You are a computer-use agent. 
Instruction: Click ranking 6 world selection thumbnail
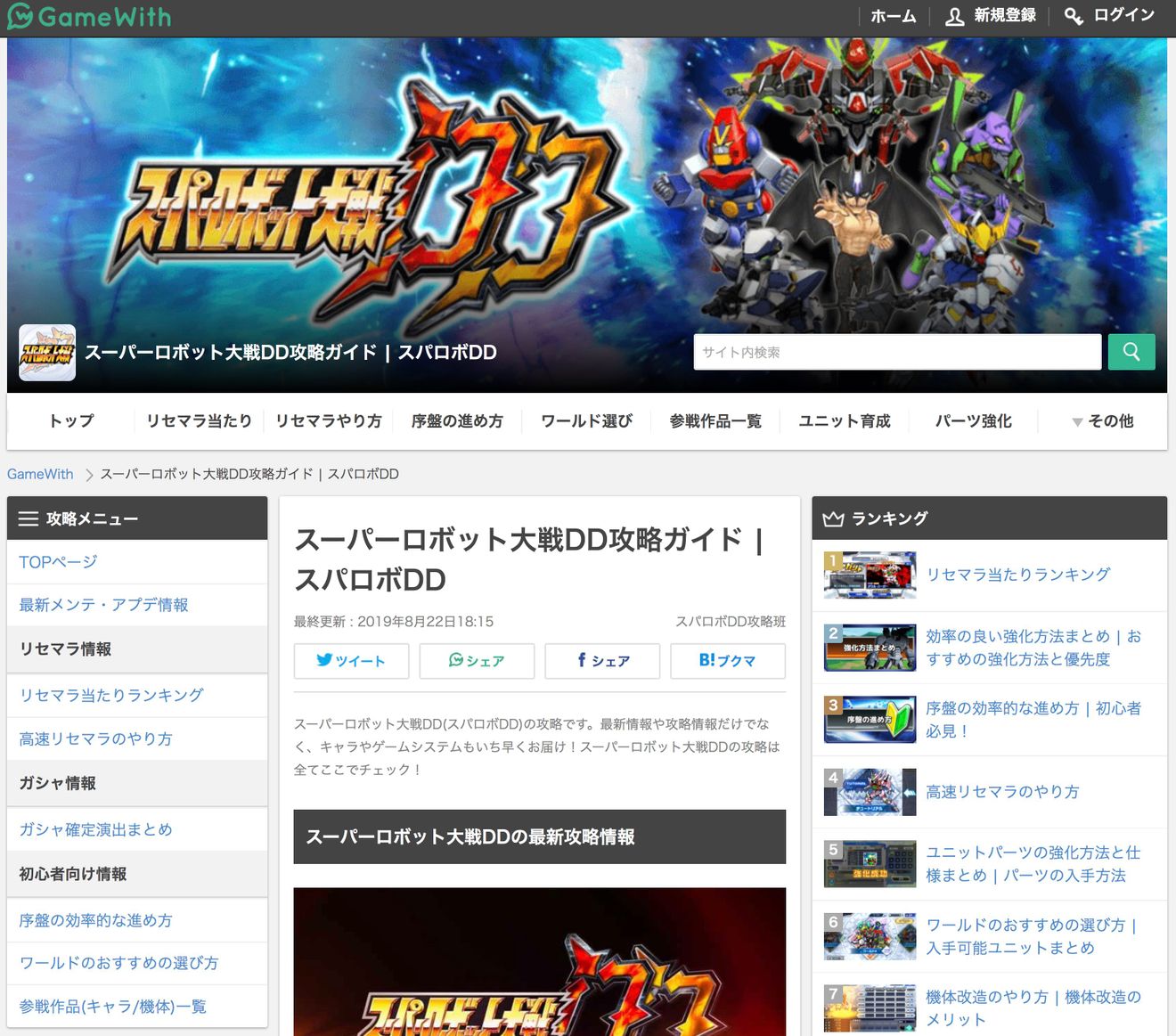(x=870, y=936)
